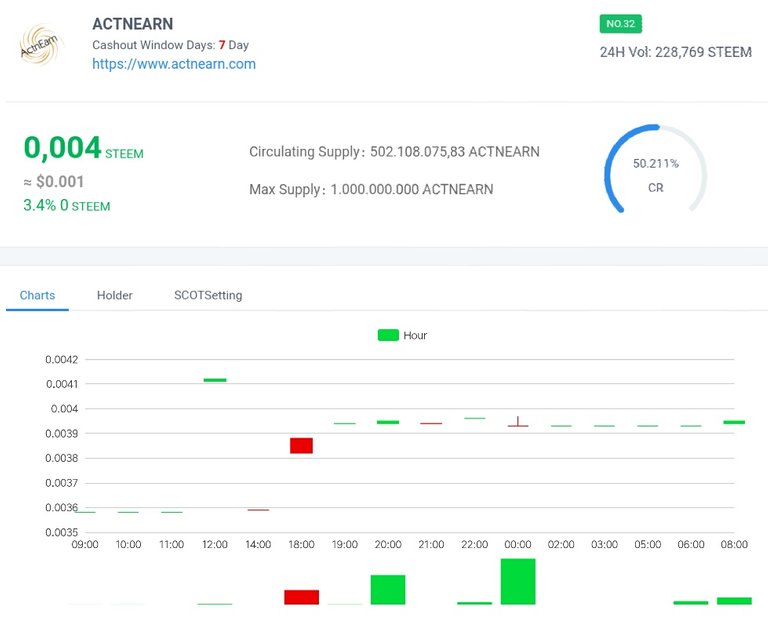Click the NO.32 rank badge
This screenshot has width=768, height=628.
click(x=621, y=24)
